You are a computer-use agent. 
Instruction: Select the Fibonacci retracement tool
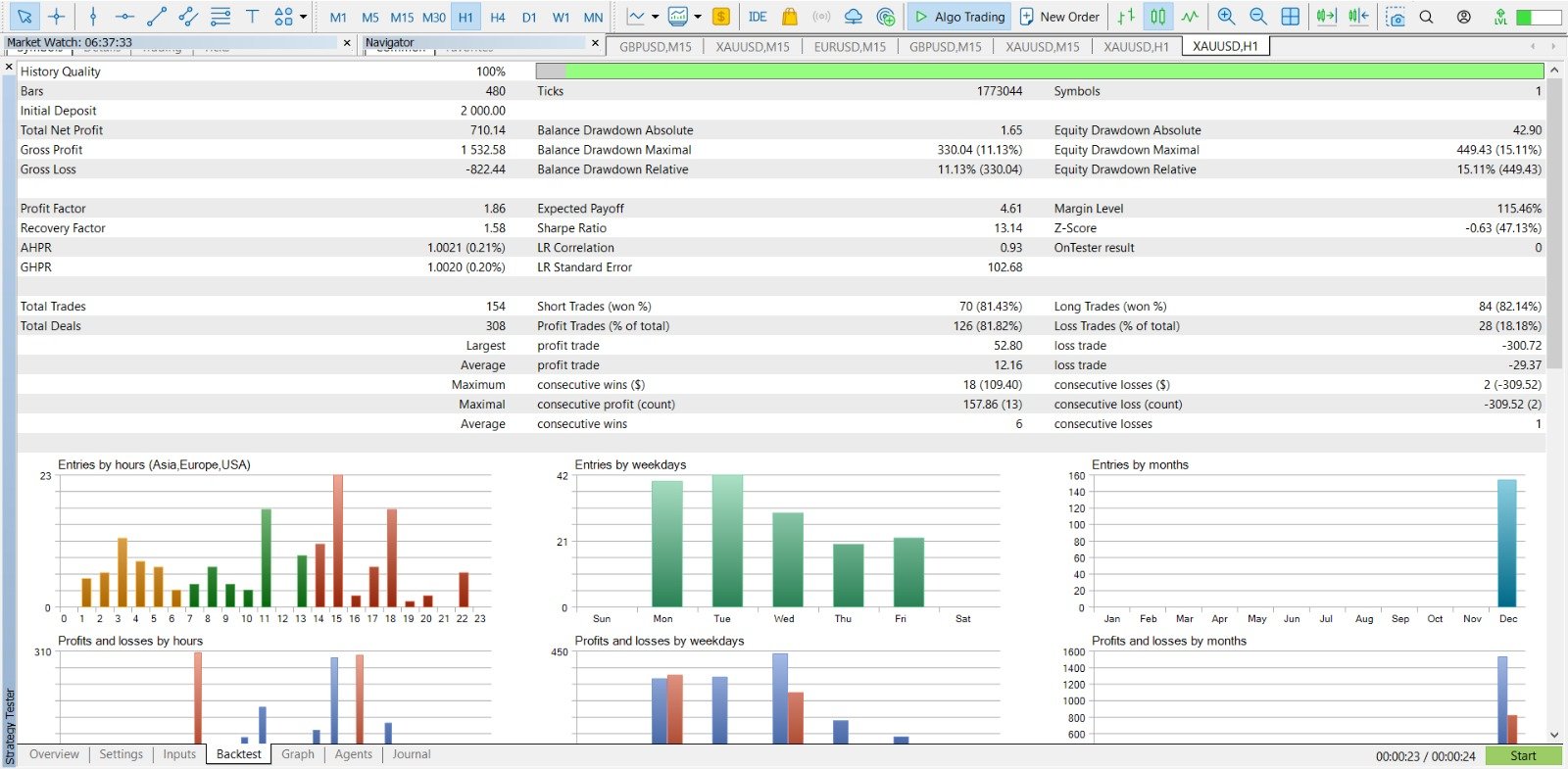point(220,17)
